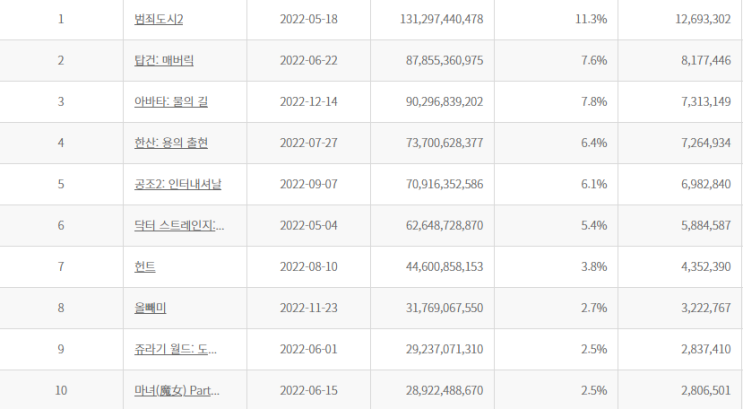Image resolution: width=743 pixels, height=409 pixels.
Task: Open the 한산: 용의 출현 link
Action: (171, 143)
